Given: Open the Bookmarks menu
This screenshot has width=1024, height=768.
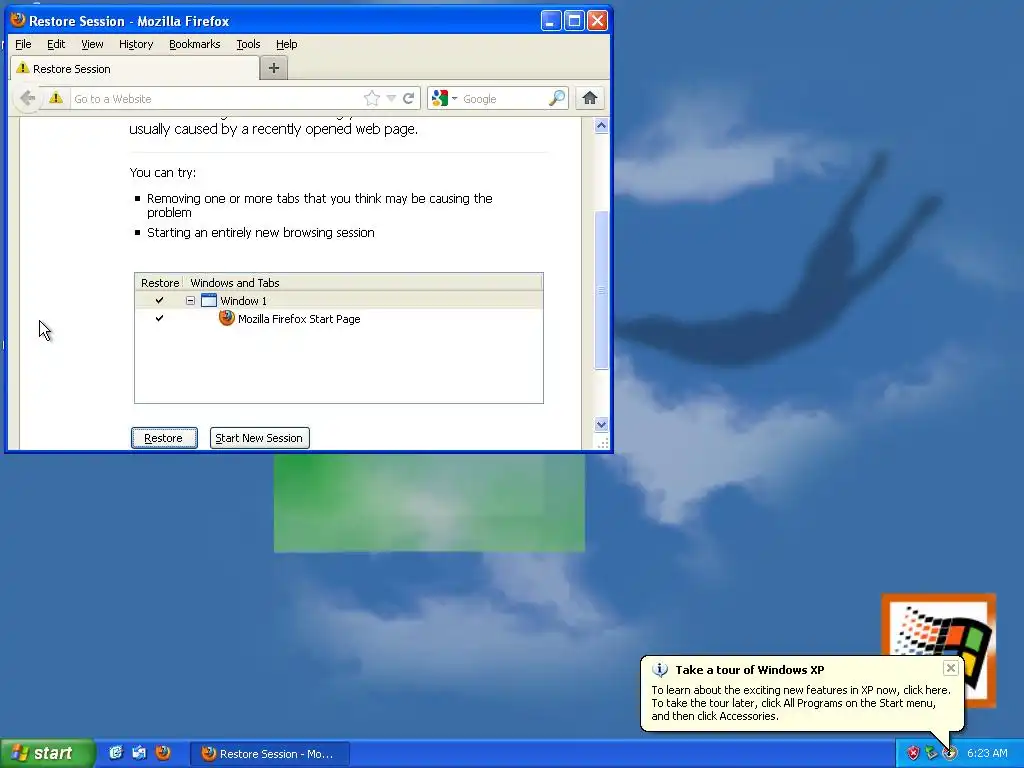Looking at the screenshot, I should (x=195, y=44).
